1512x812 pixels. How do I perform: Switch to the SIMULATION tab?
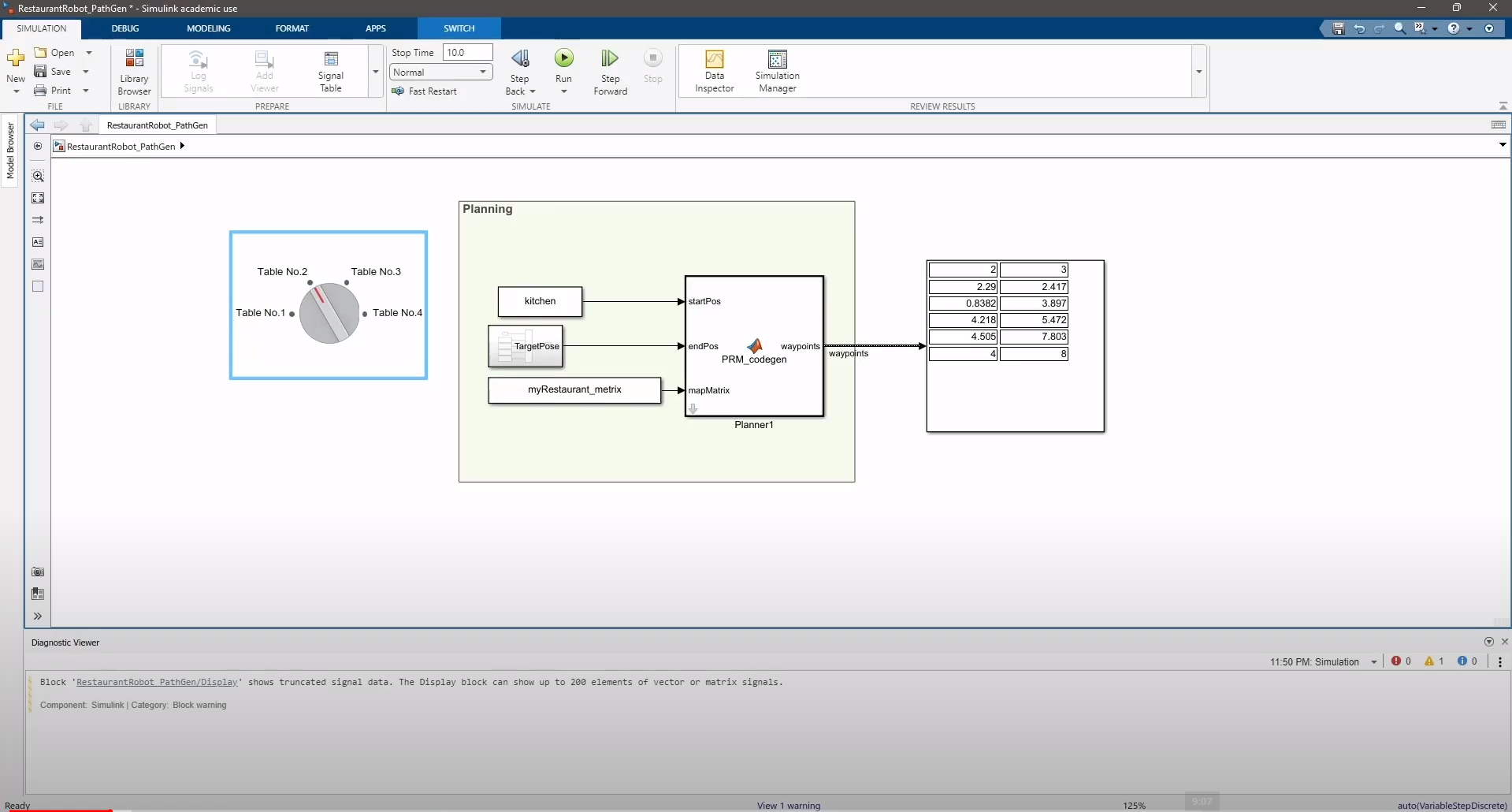(42, 28)
